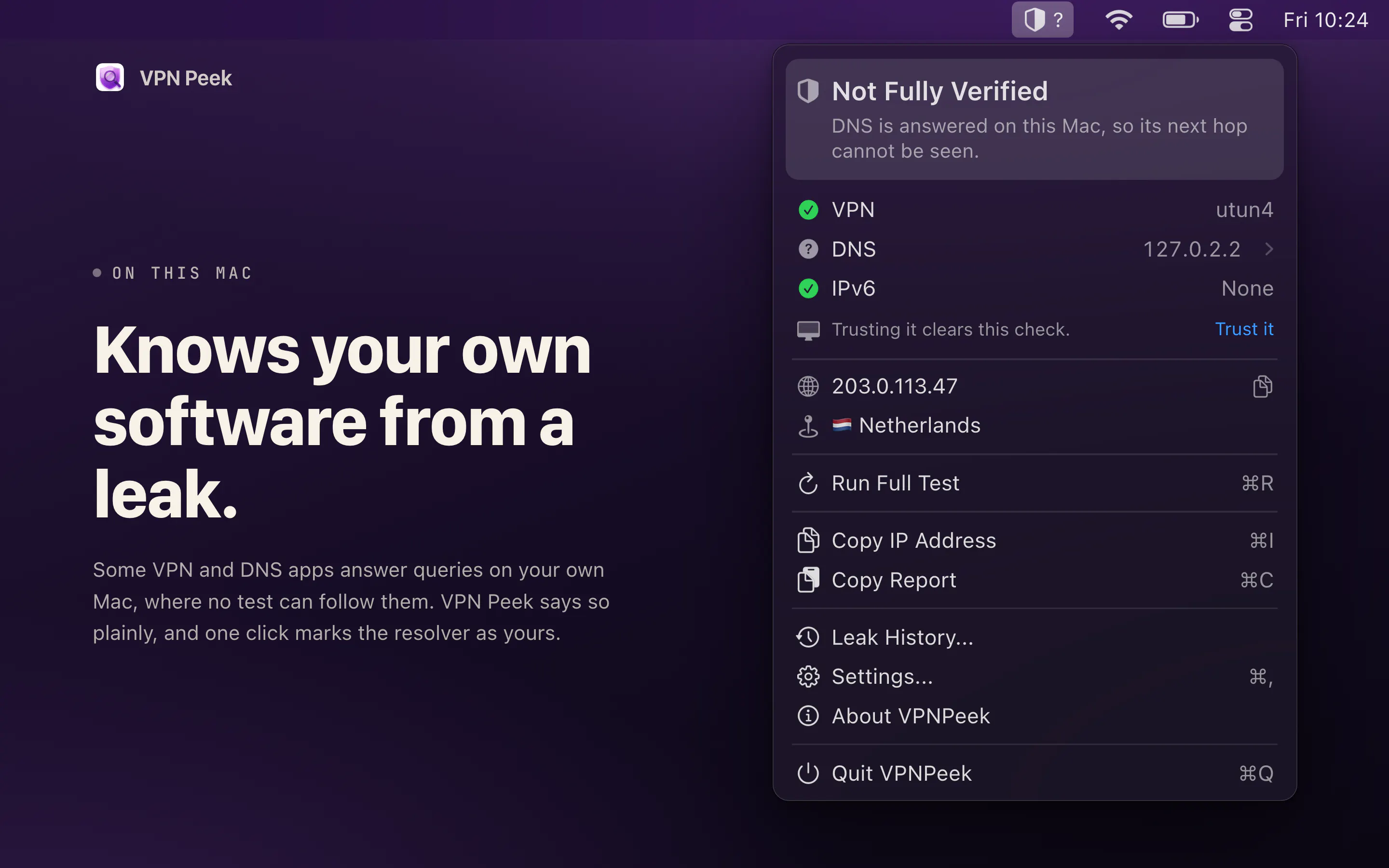Click the location pin icon beside Netherlands

click(808, 426)
